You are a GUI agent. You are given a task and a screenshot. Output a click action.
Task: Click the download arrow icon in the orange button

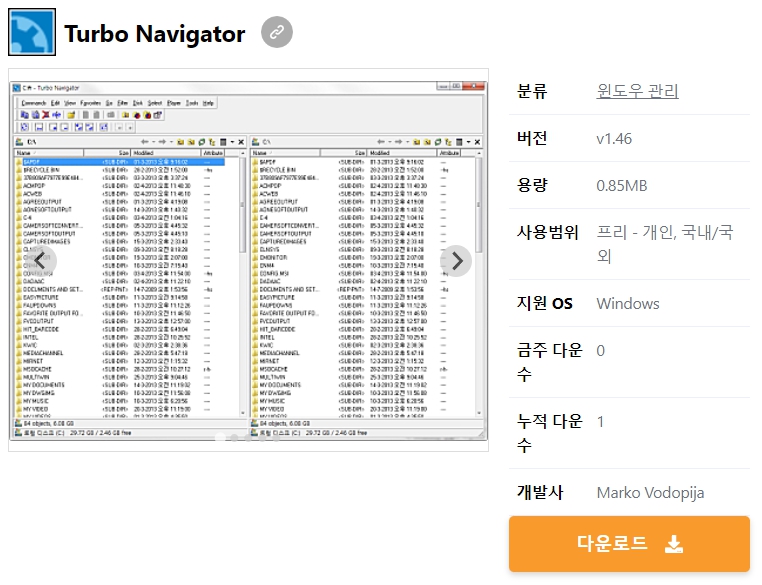coord(674,544)
